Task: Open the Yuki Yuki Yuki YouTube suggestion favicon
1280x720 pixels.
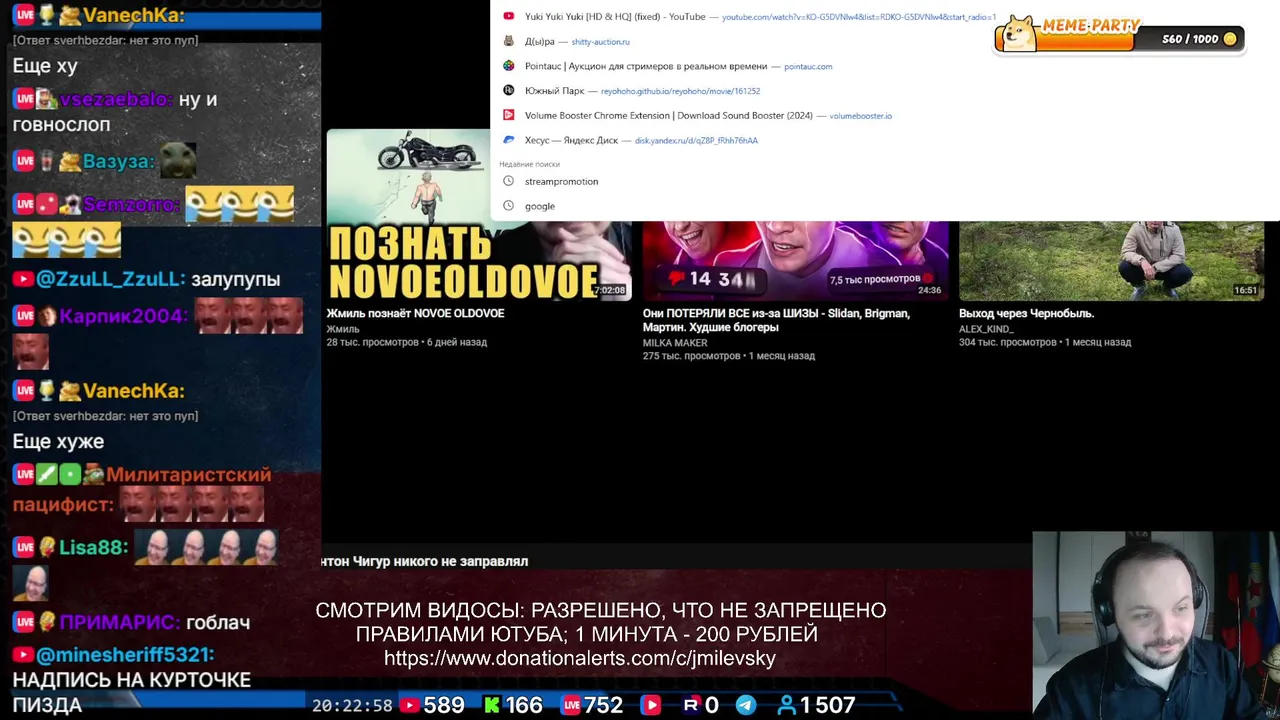Action: point(508,17)
